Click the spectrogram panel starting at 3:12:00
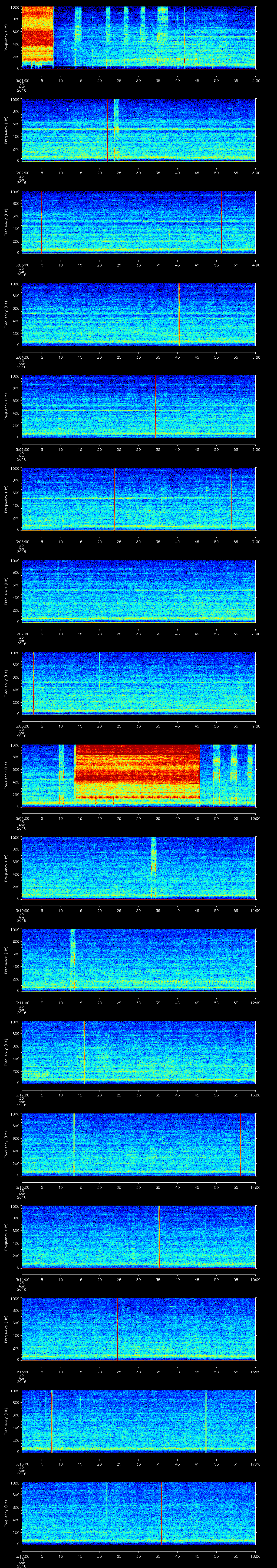277x1568 pixels. (x=138, y=1052)
